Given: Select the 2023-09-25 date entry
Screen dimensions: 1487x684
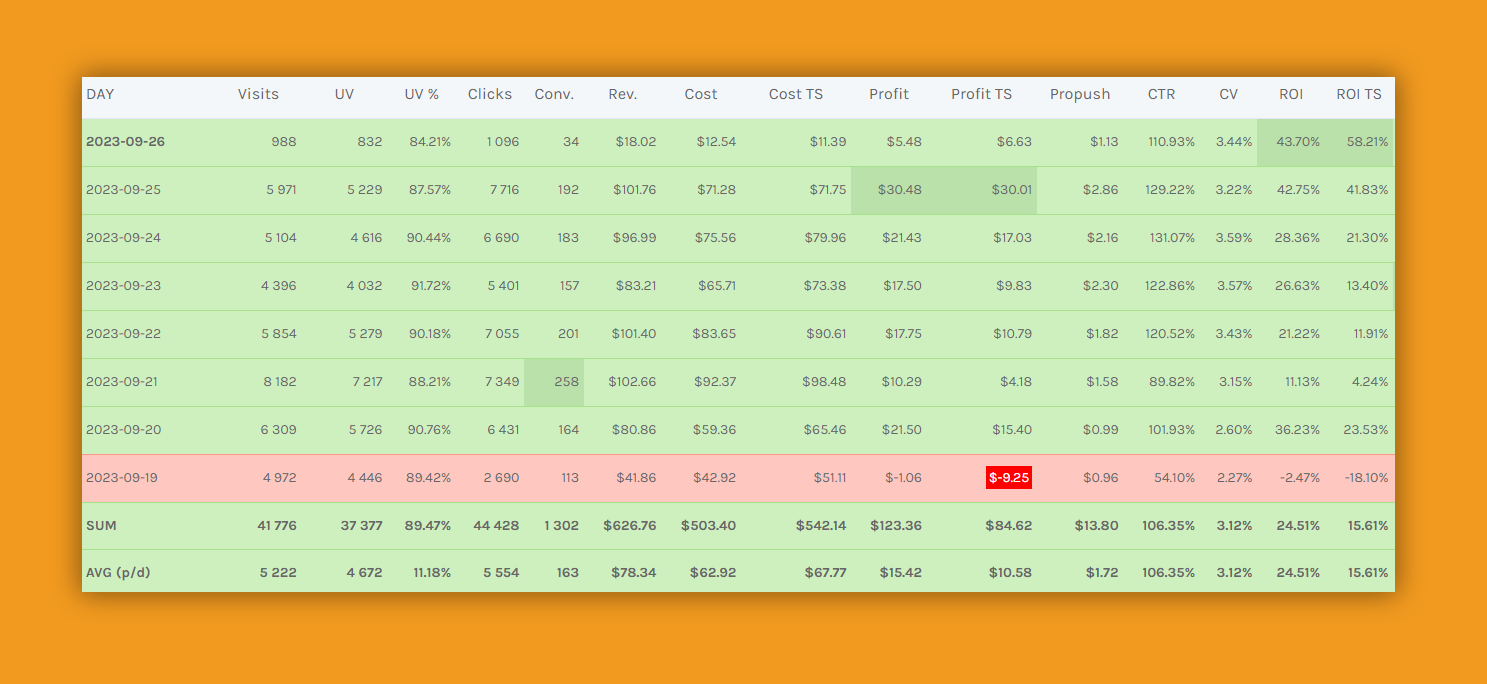Looking at the screenshot, I should click(x=123, y=190).
